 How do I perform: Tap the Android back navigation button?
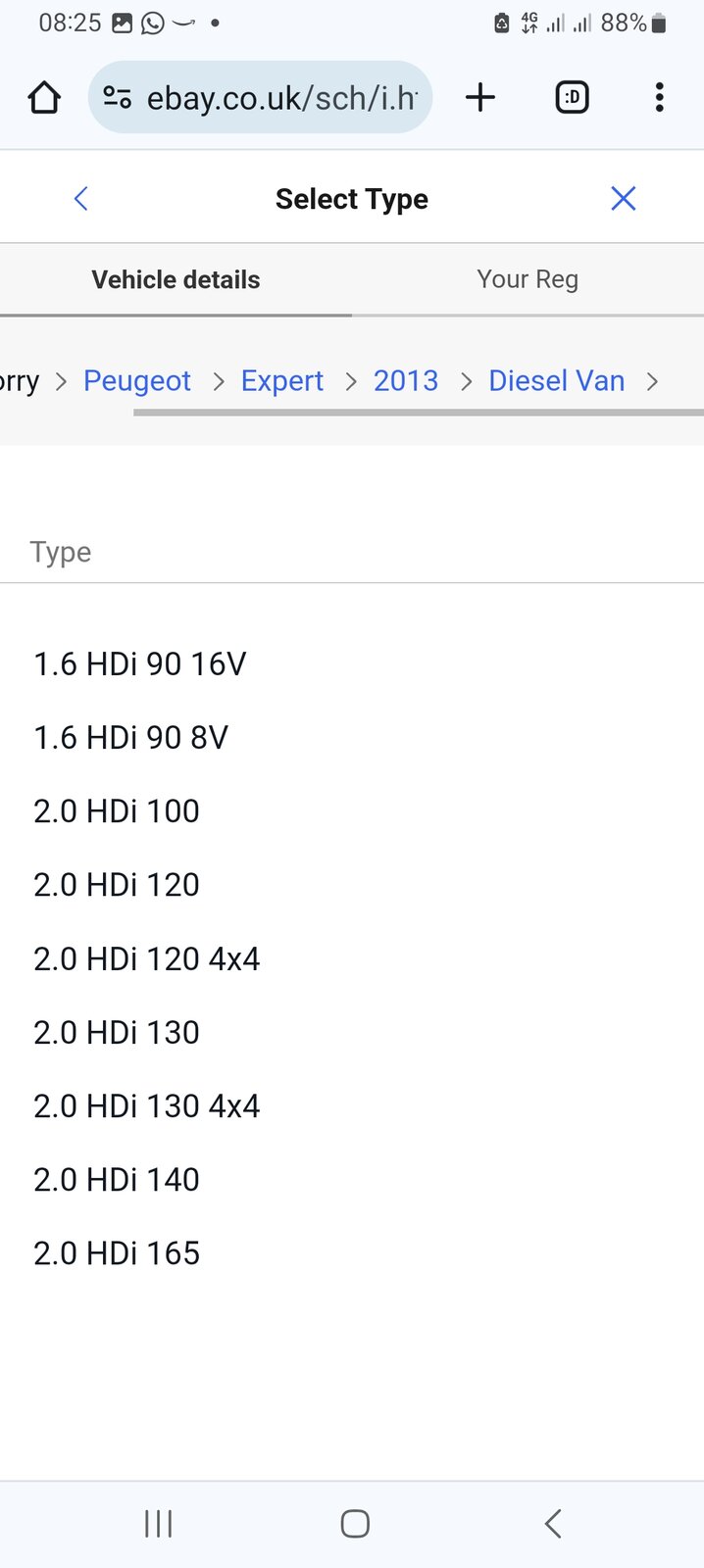point(551,1523)
